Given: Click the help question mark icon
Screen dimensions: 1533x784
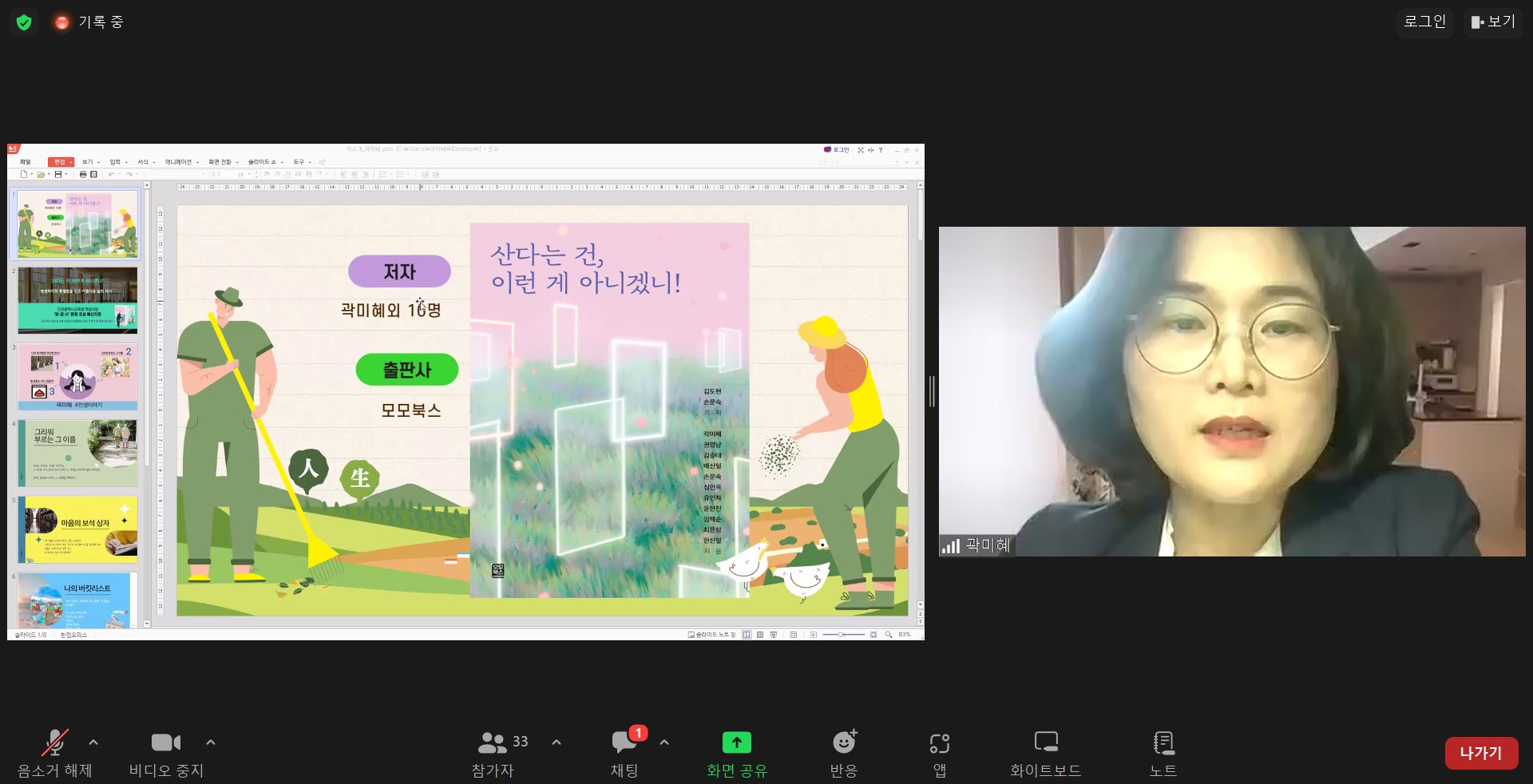Looking at the screenshot, I should (x=881, y=149).
